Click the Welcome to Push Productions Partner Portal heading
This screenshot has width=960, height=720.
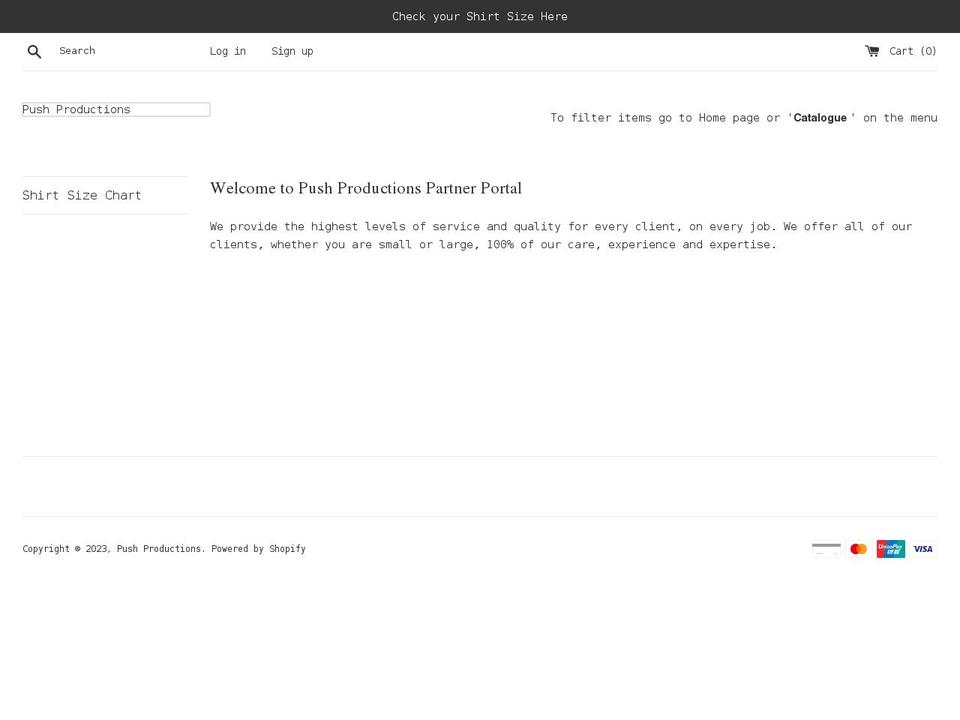366,188
